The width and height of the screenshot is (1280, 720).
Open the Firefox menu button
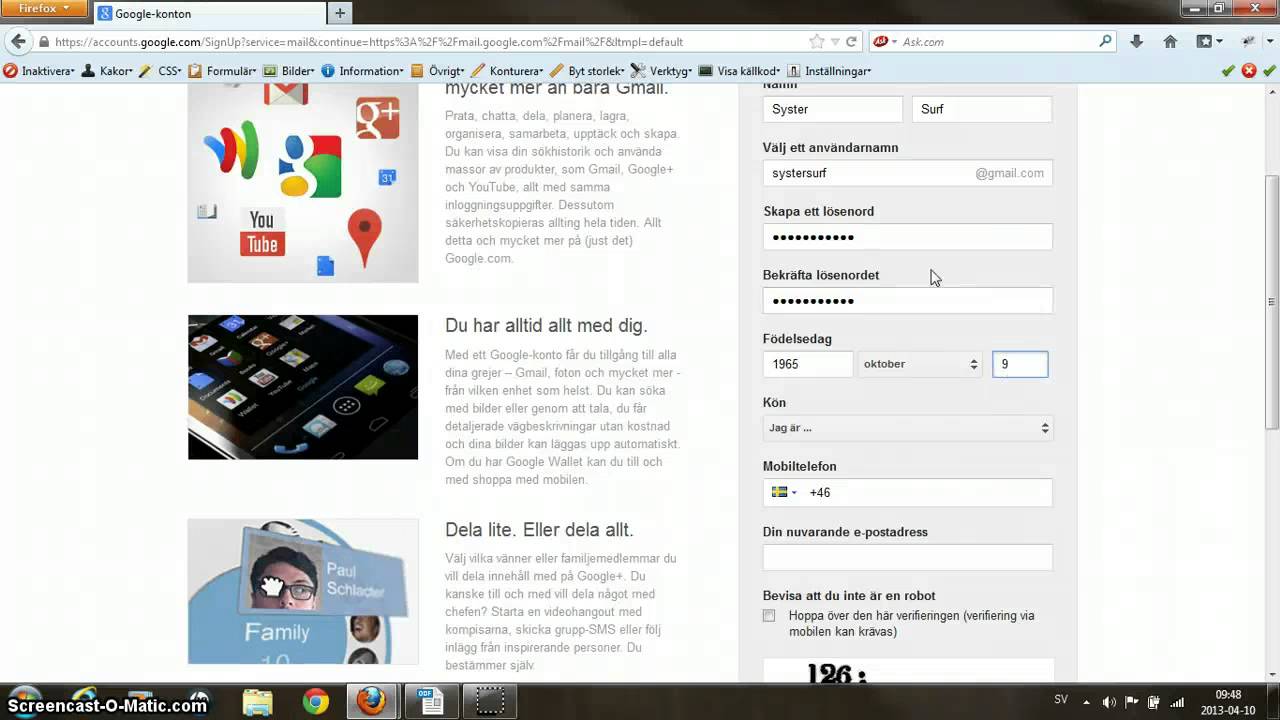coord(45,9)
